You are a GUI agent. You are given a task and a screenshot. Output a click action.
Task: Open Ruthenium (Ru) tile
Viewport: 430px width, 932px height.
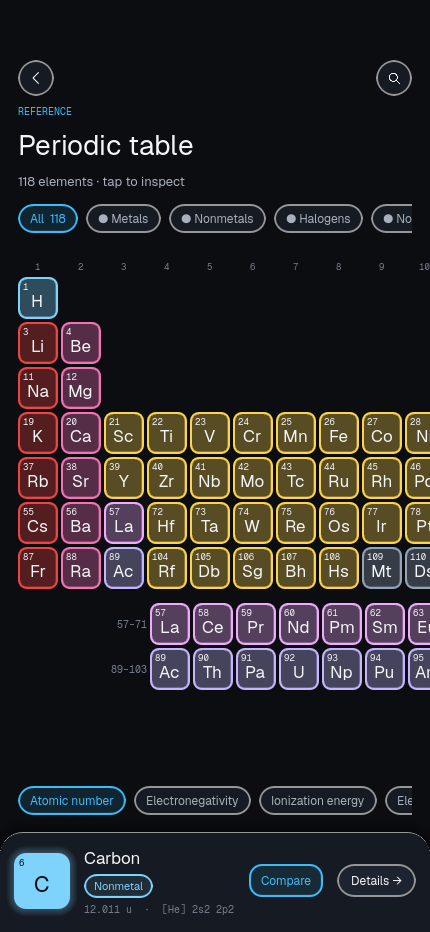click(339, 478)
